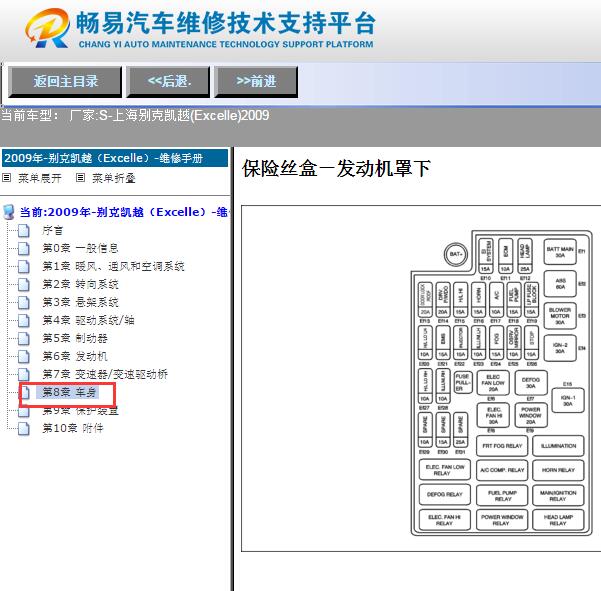
Task: Click BATT MAIN 30A fuse in diagram
Action: tap(560, 252)
